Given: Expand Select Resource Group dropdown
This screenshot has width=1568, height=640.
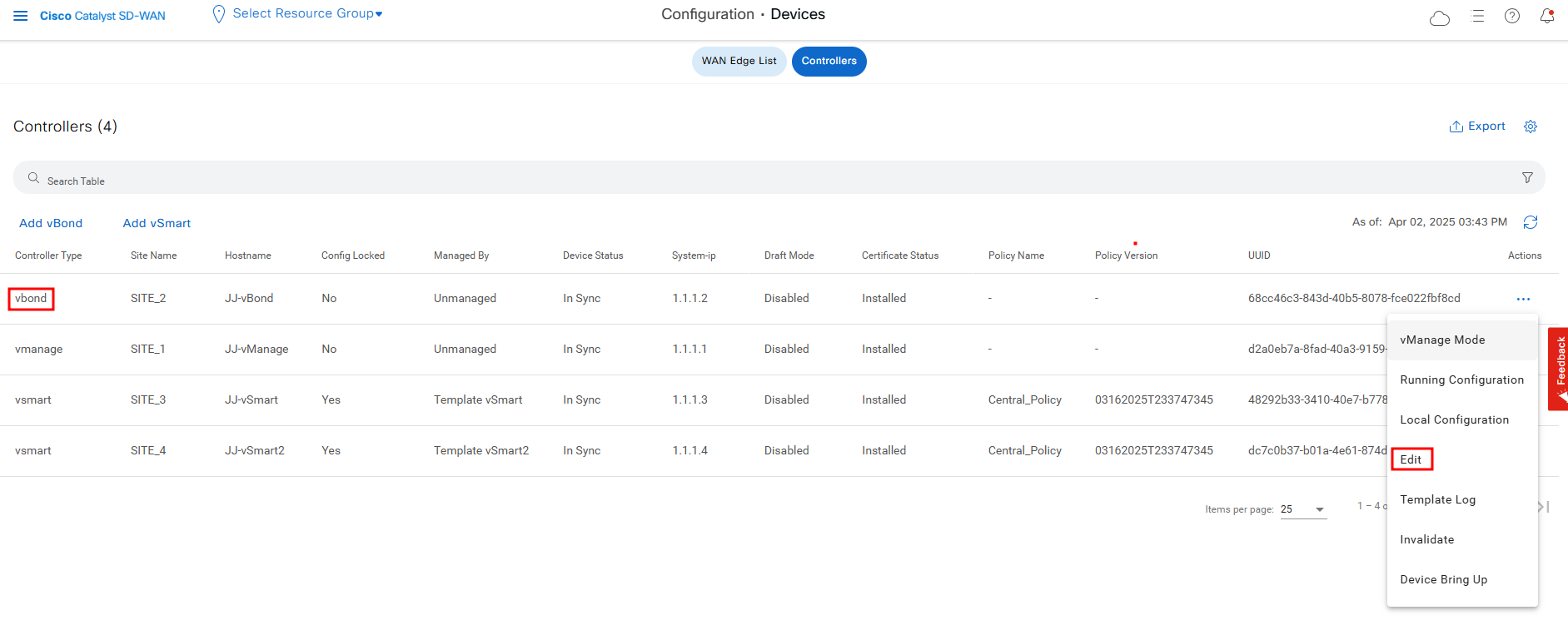Looking at the screenshot, I should coord(307,14).
